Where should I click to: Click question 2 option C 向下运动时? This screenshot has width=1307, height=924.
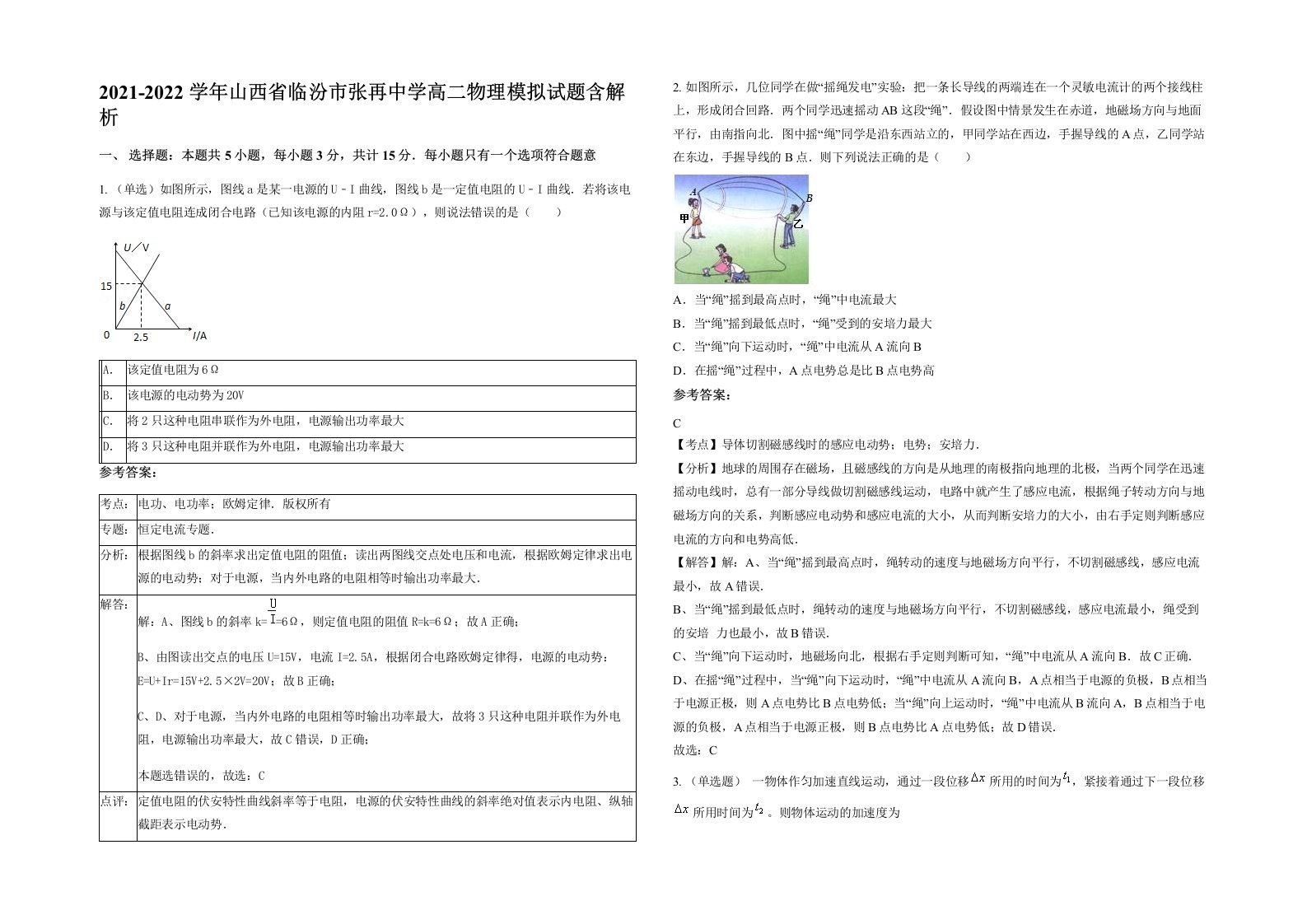(x=797, y=347)
